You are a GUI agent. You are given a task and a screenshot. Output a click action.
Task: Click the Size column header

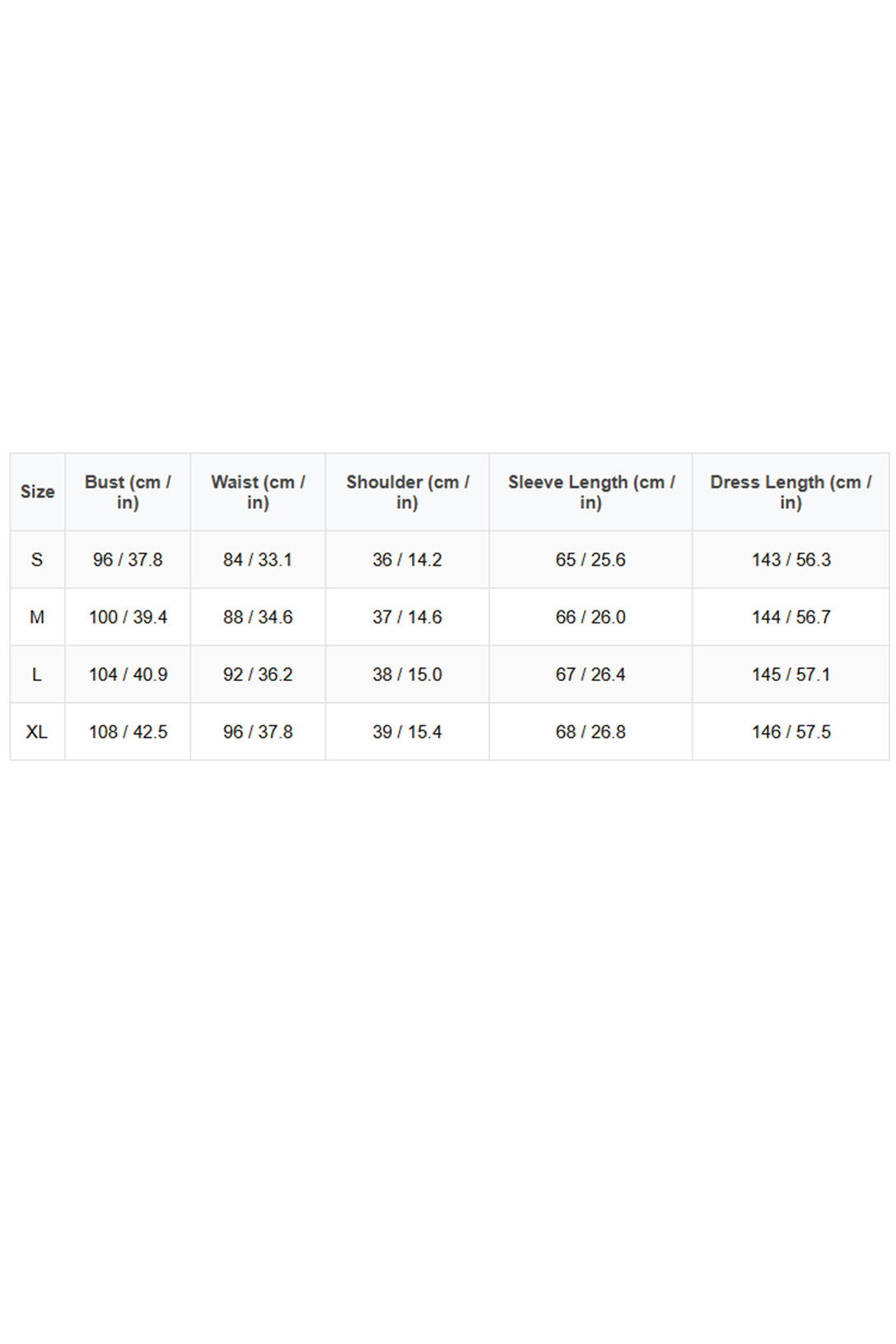37,492
